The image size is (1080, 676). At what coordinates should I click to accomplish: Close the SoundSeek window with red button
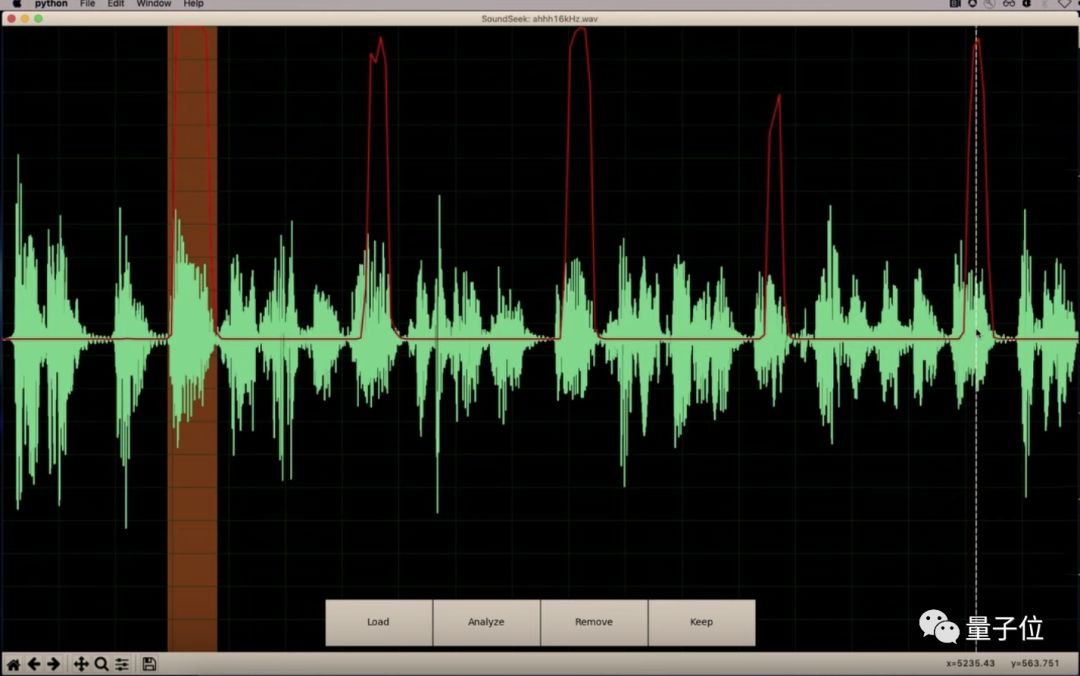pos(11,19)
